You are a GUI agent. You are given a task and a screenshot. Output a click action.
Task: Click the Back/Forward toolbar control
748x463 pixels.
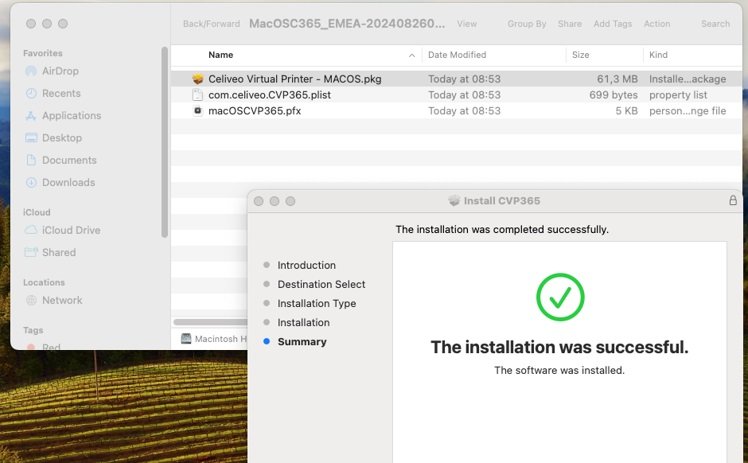(211, 24)
